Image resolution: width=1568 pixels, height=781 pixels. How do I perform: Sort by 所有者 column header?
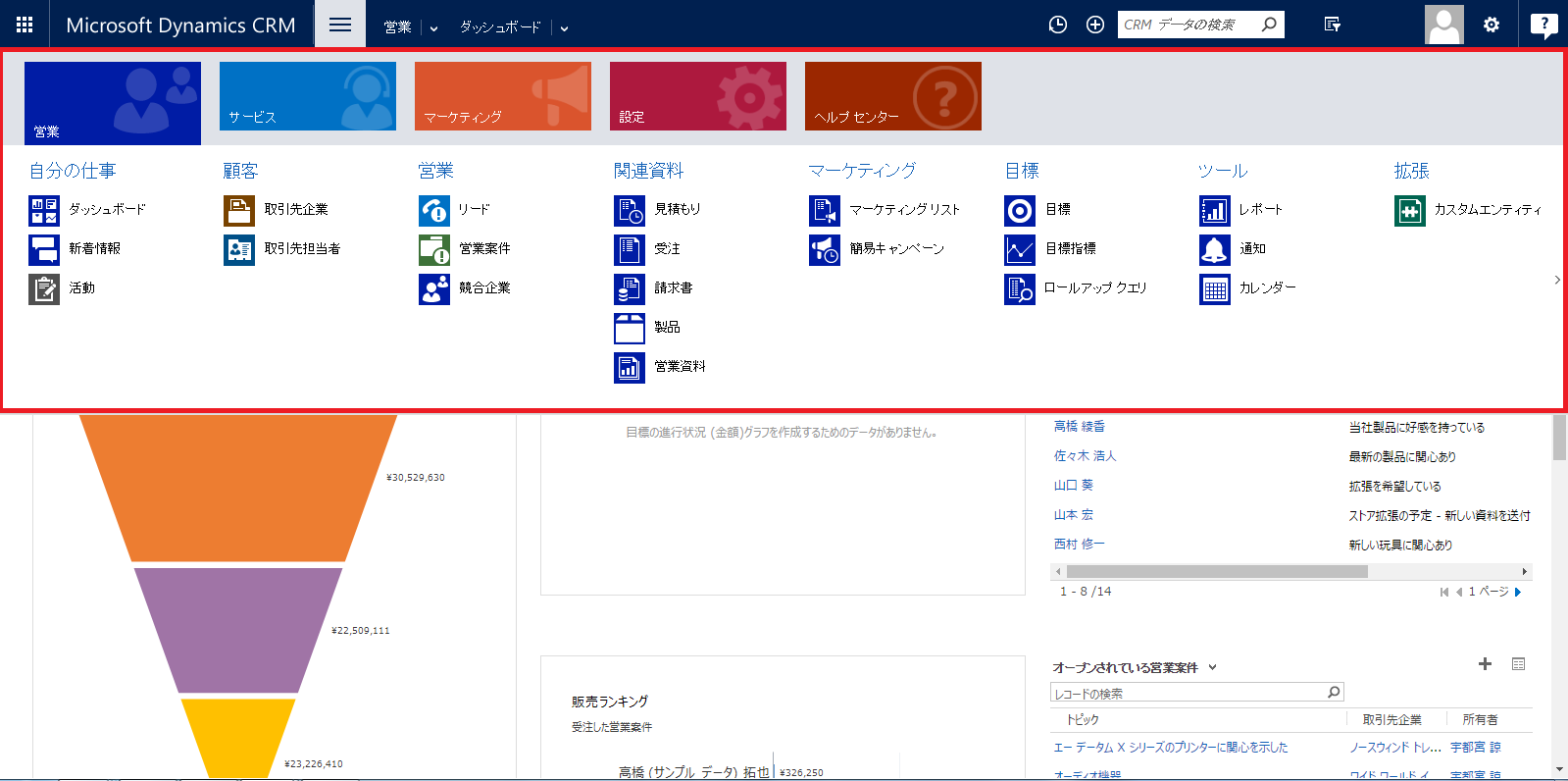(1480, 720)
